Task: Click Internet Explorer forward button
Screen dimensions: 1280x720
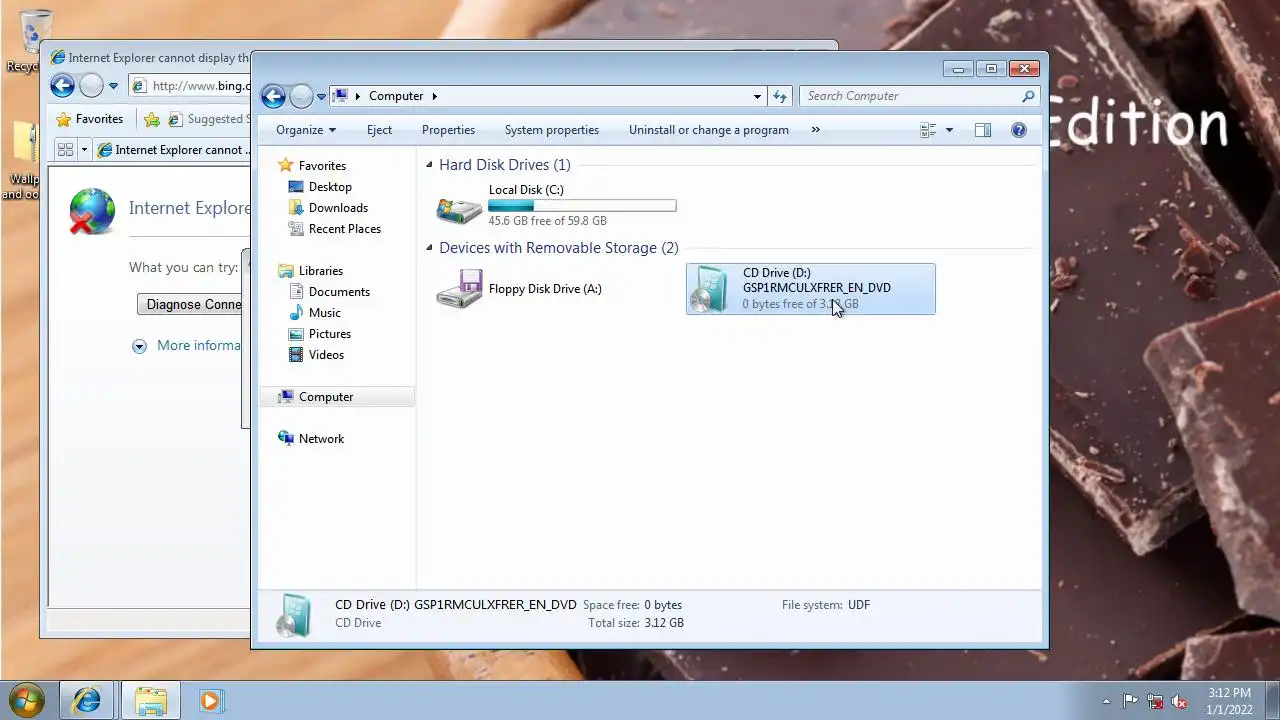Action: [91, 86]
